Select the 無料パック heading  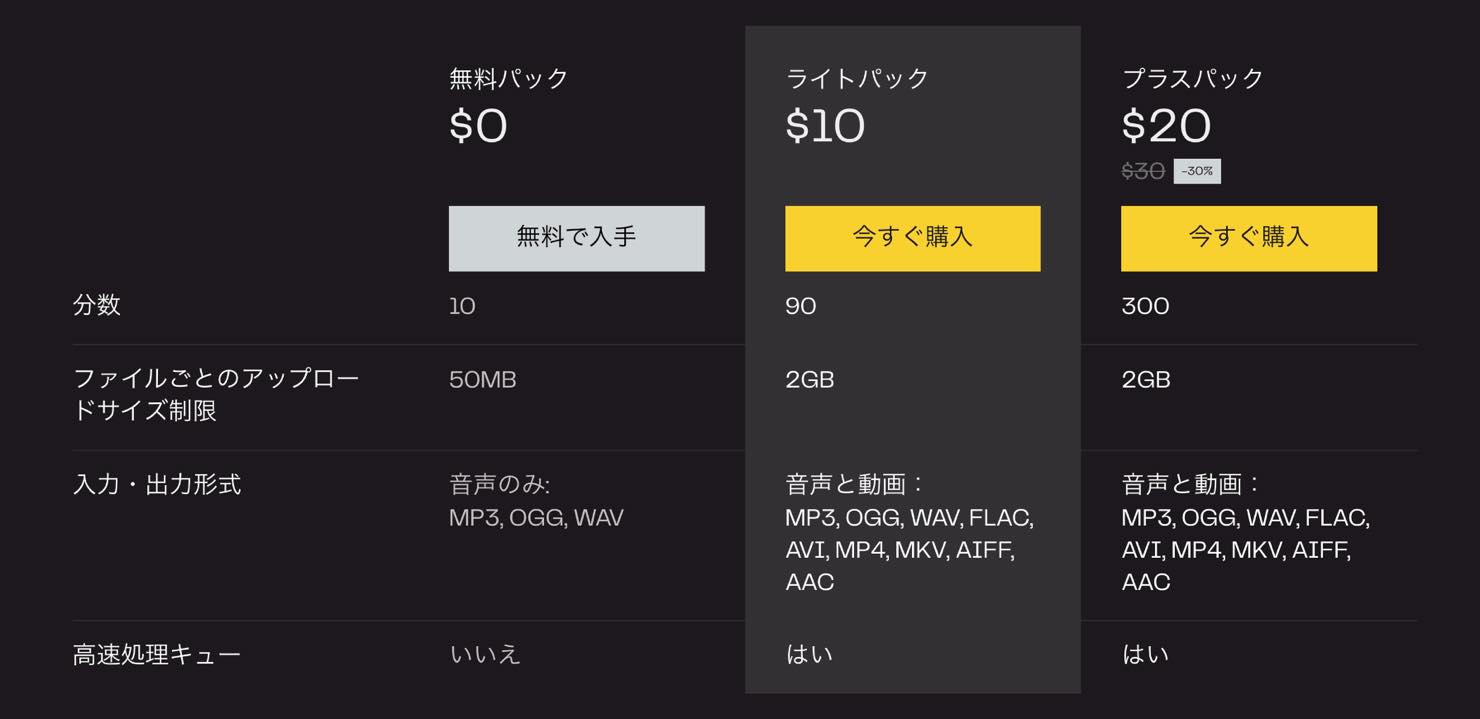(x=509, y=78)
